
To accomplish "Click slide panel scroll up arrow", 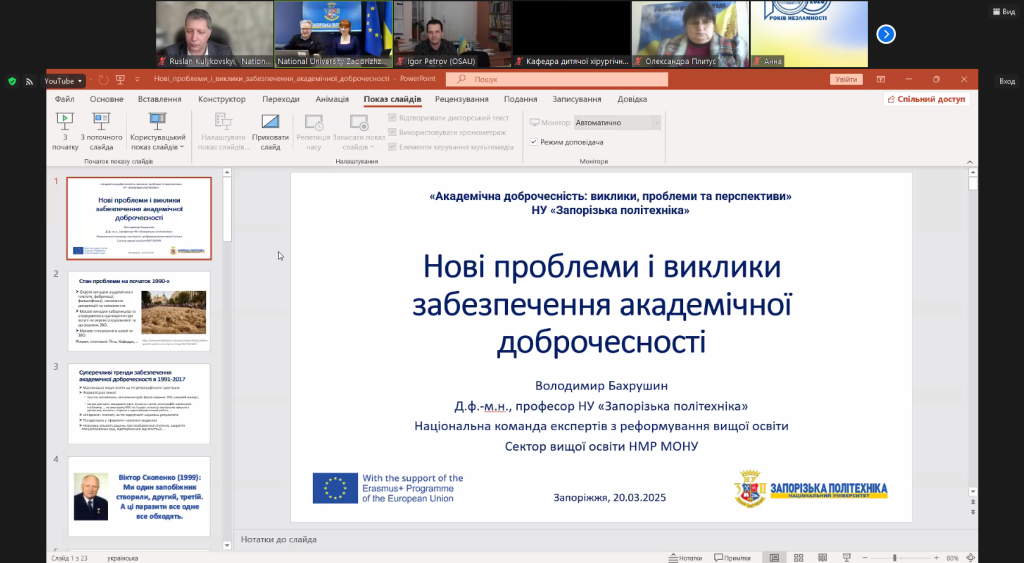I will (x=227, y=172).
